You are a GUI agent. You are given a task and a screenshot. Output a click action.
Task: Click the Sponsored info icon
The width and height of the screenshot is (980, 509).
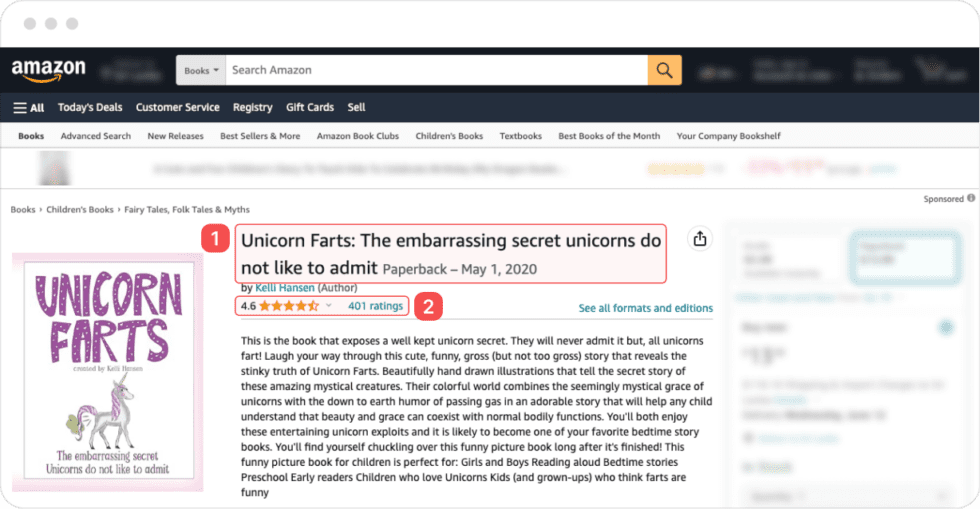tap(971, 199)
